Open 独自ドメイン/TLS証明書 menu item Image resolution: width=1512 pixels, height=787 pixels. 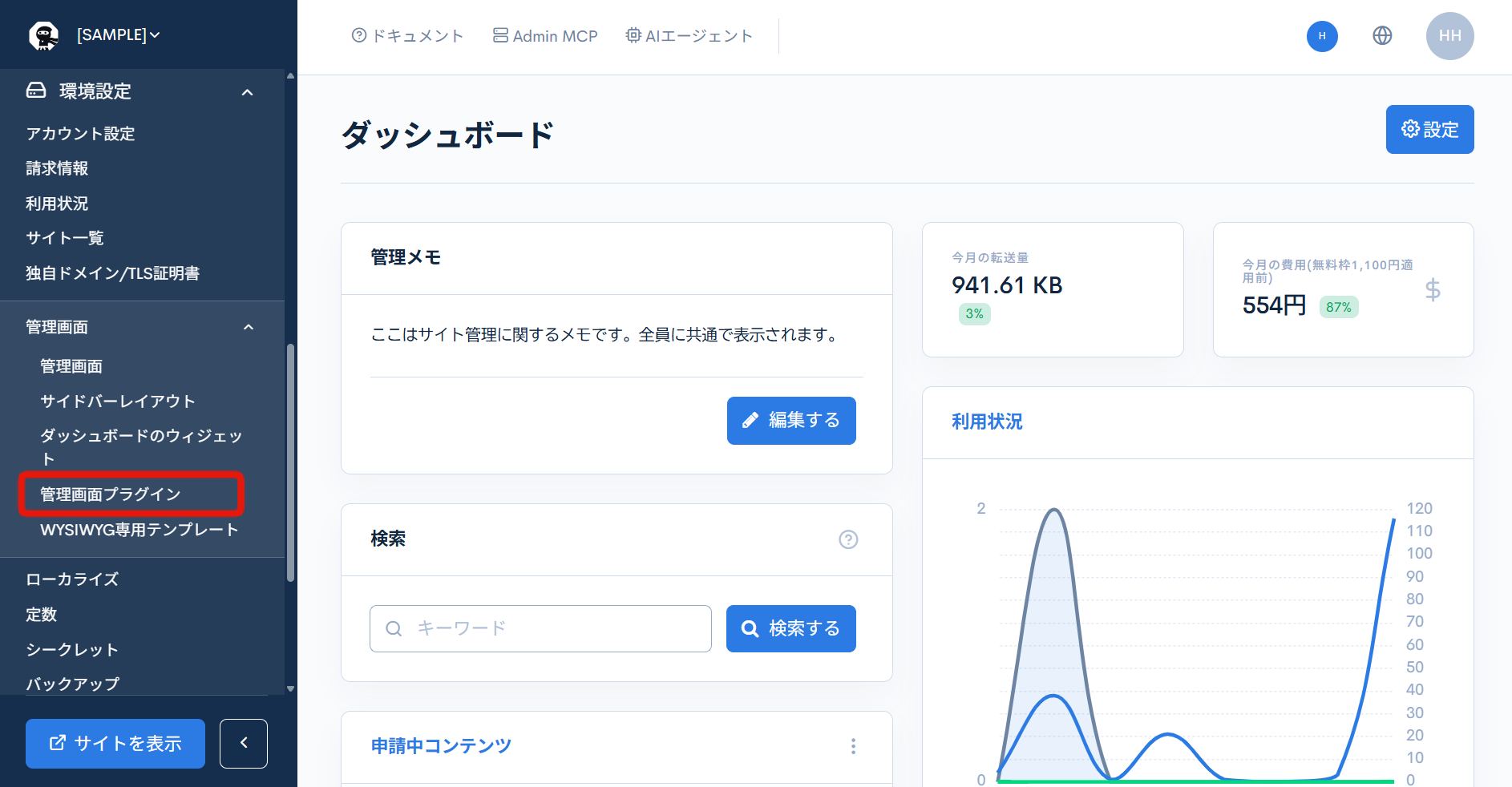(112, 273)
